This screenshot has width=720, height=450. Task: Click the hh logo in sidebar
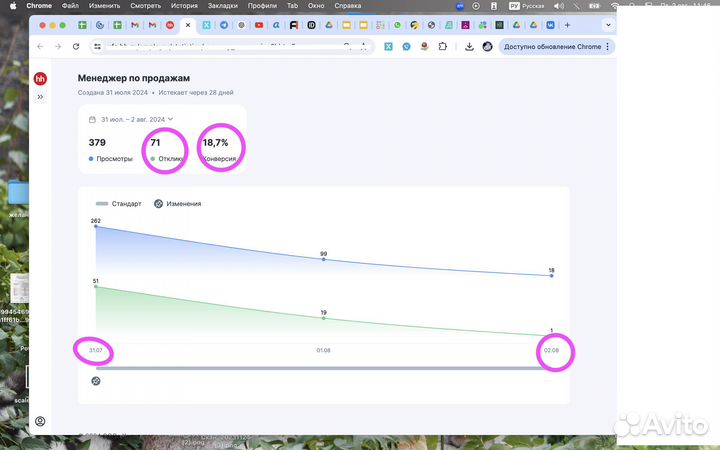(x=40, y=78)
